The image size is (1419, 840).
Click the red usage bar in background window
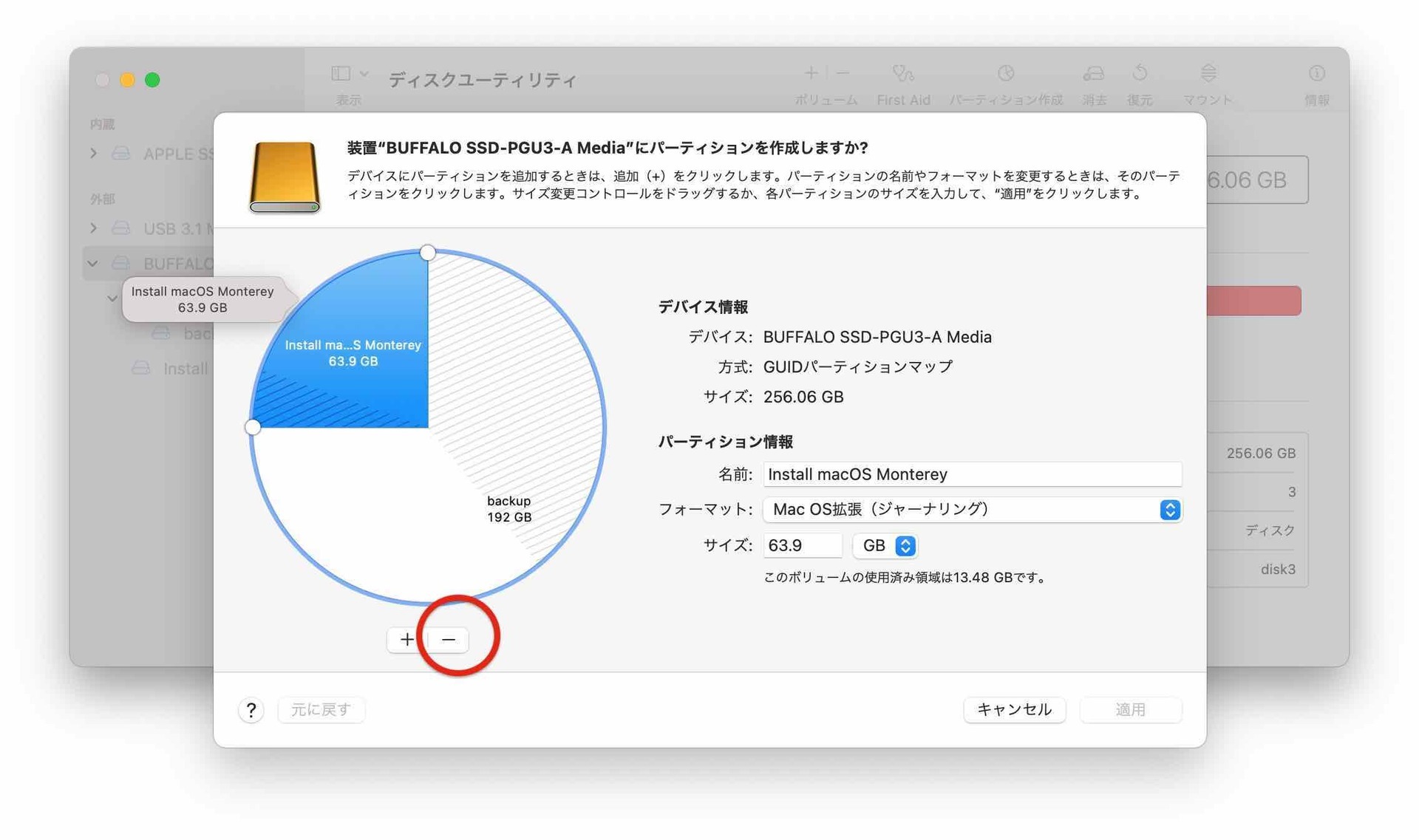(x=1253, y=301)
